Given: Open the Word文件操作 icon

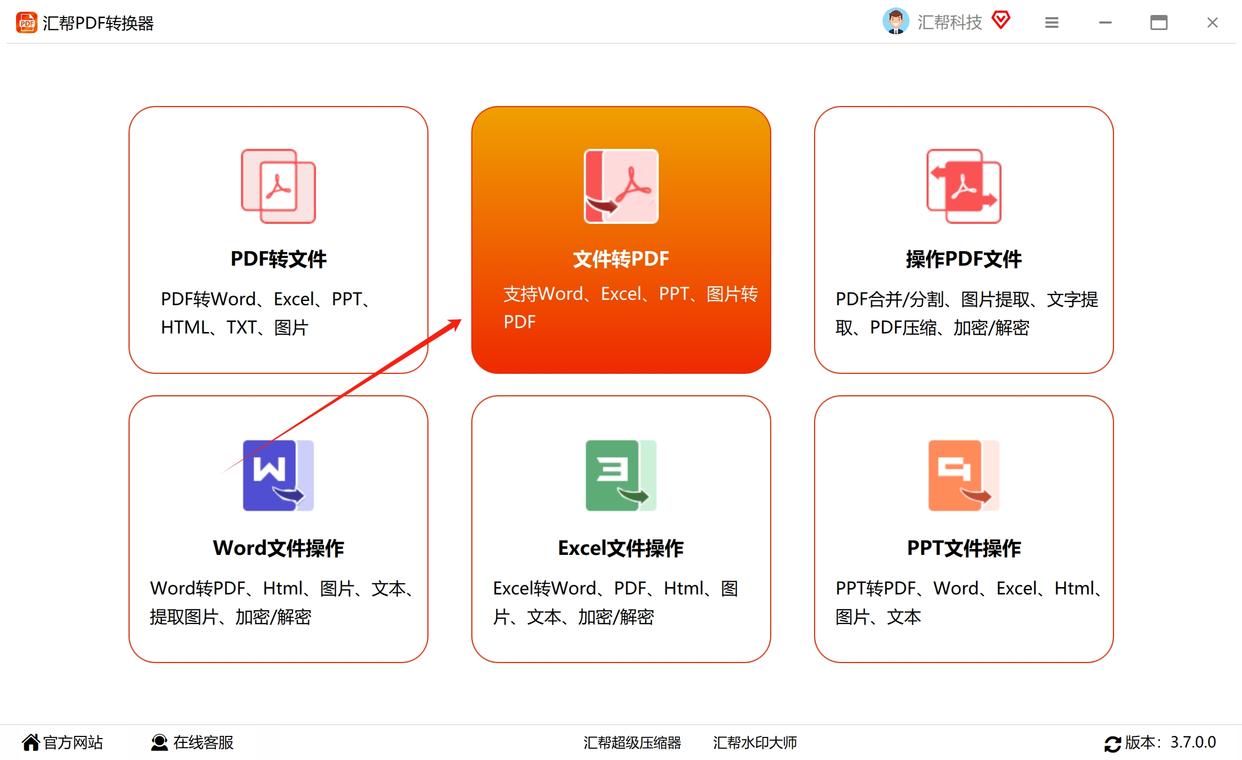Looking at the screenshot, I should pyautogui.click(x=278, y=476).
